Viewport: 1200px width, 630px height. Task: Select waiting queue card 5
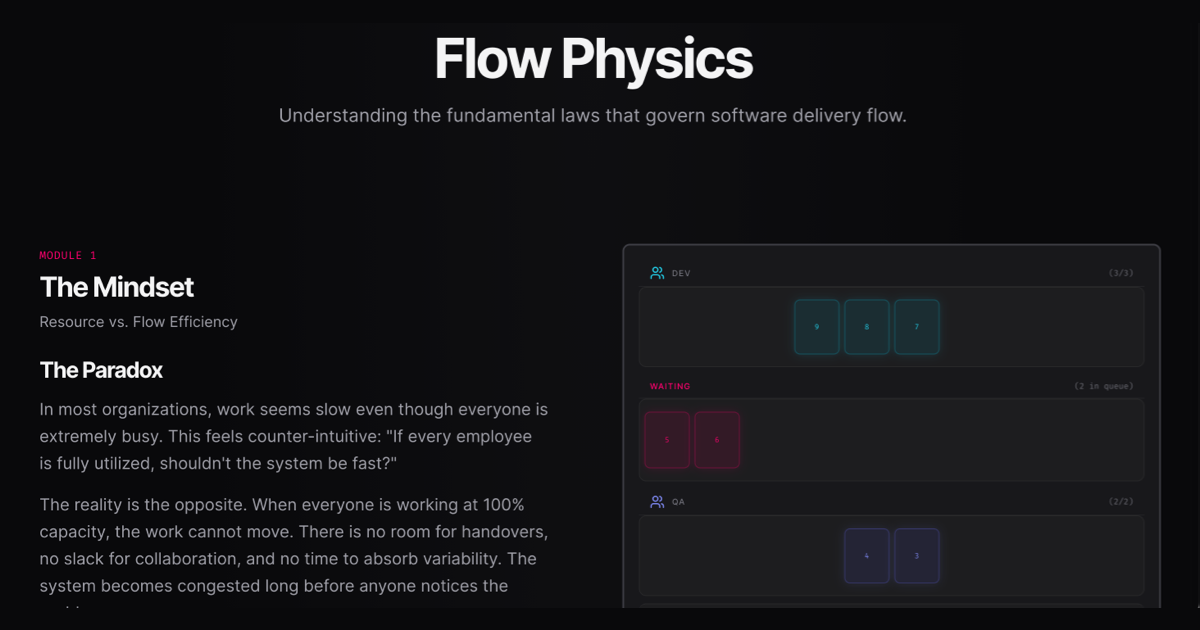click(x=667, y=440)
